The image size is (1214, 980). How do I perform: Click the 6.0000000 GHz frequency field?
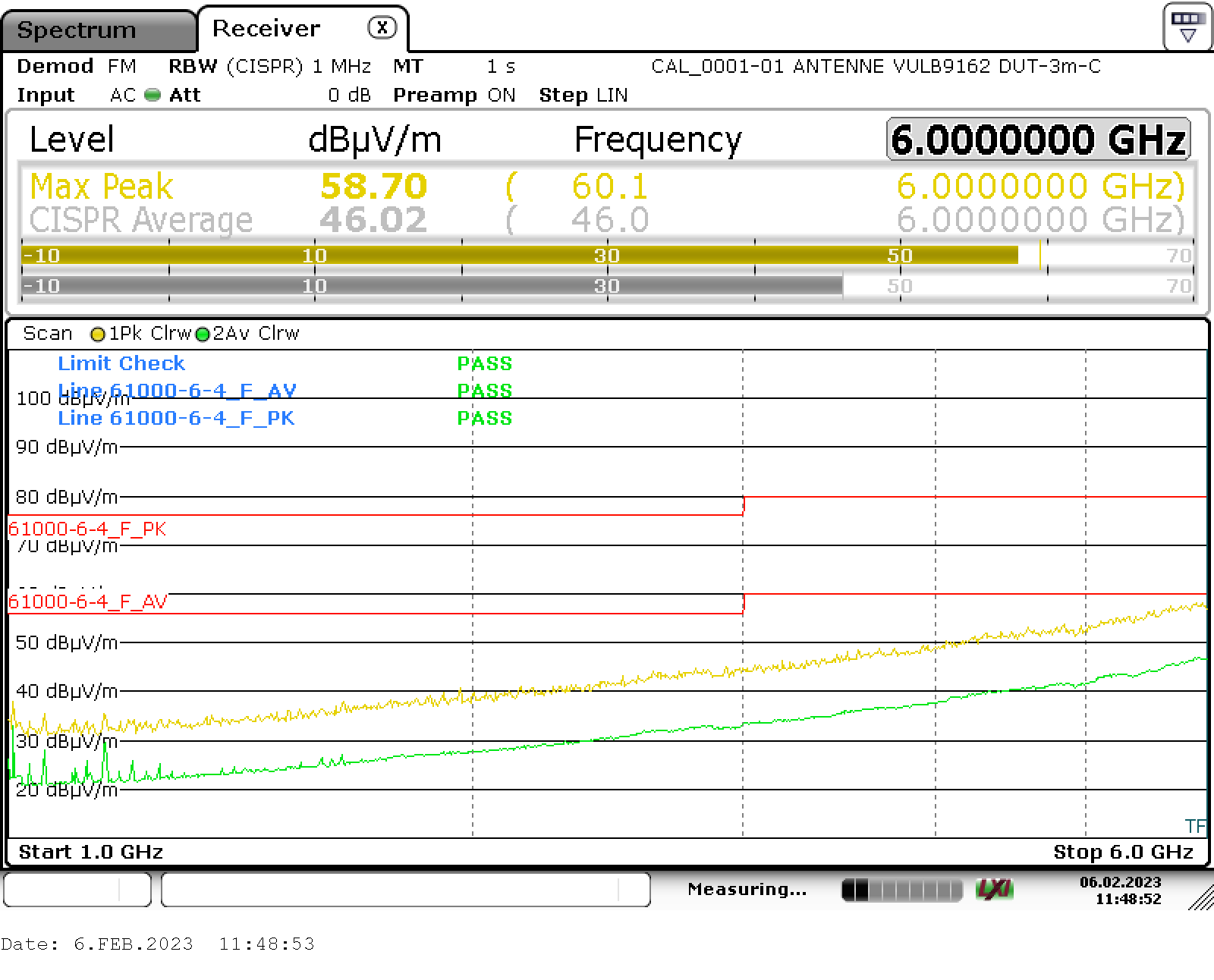point(1038,140)
